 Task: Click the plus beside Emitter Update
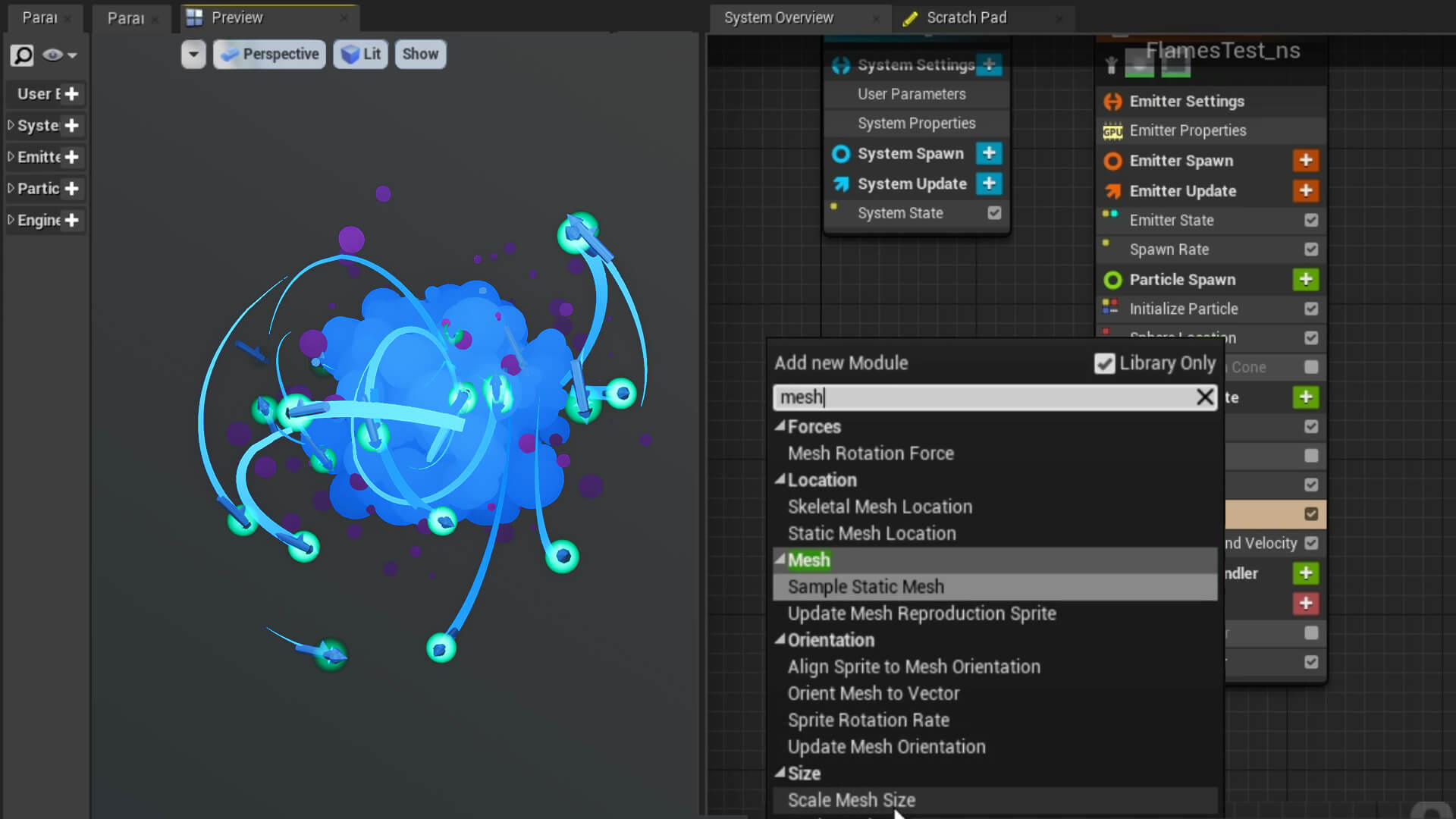pos(1305,190)
